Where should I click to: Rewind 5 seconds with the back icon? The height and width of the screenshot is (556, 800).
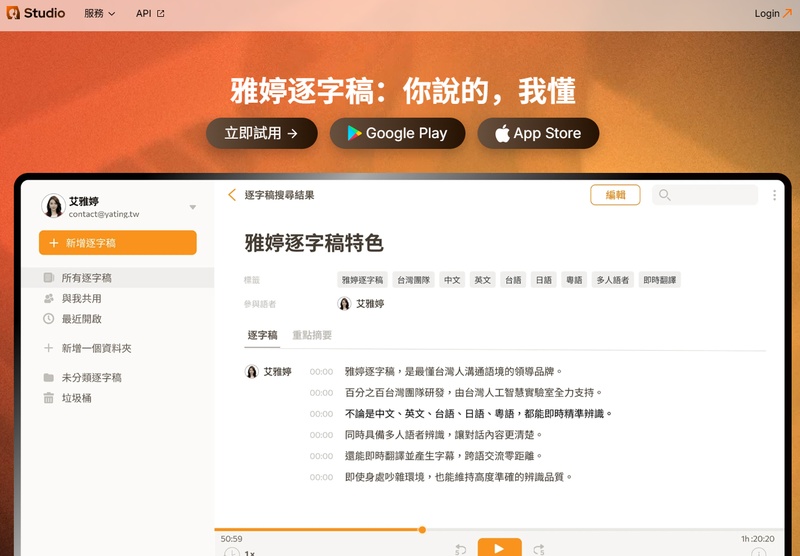[x=460, y=550]
